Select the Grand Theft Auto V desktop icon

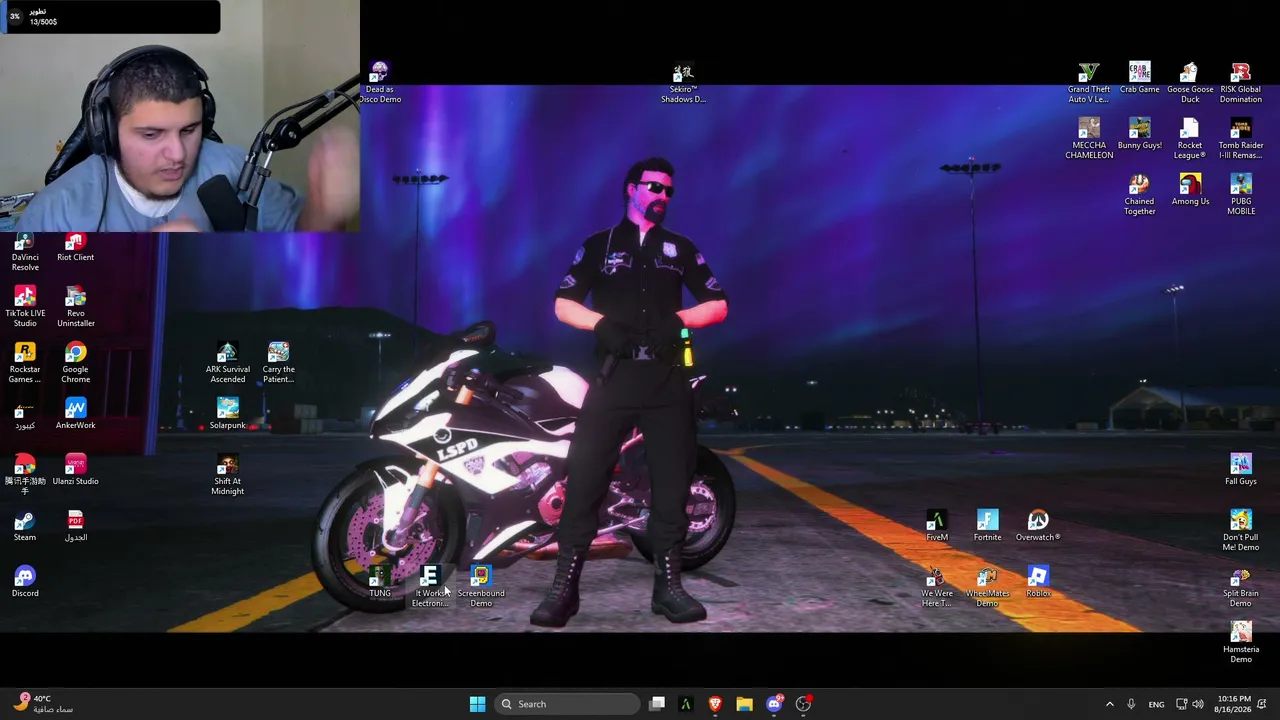point(1088,83)
